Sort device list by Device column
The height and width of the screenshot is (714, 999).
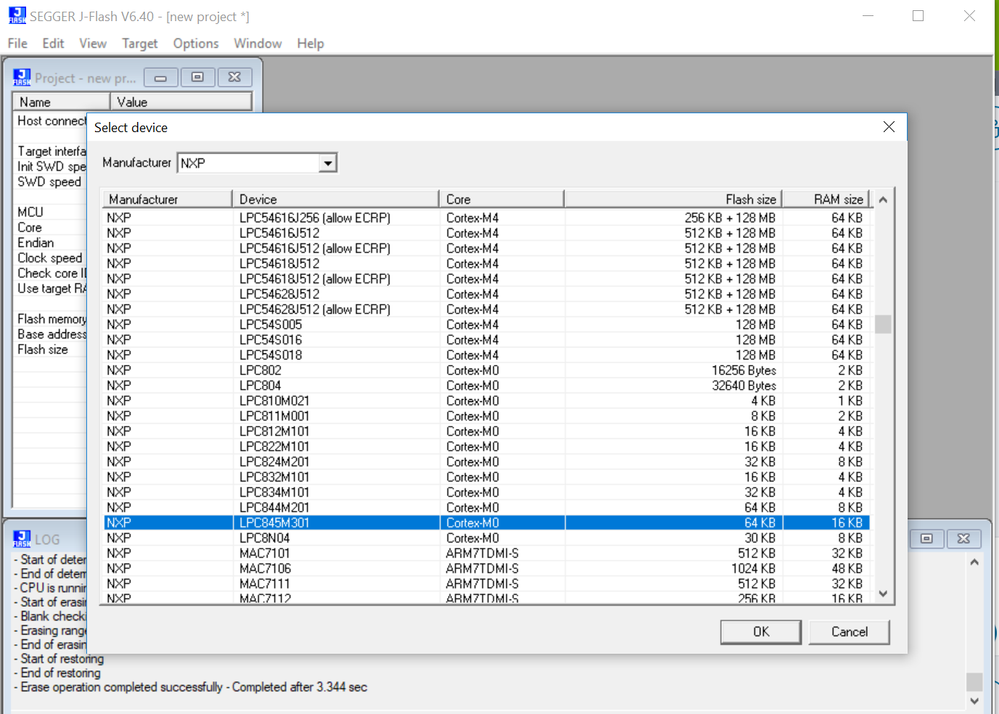point(336,199)
